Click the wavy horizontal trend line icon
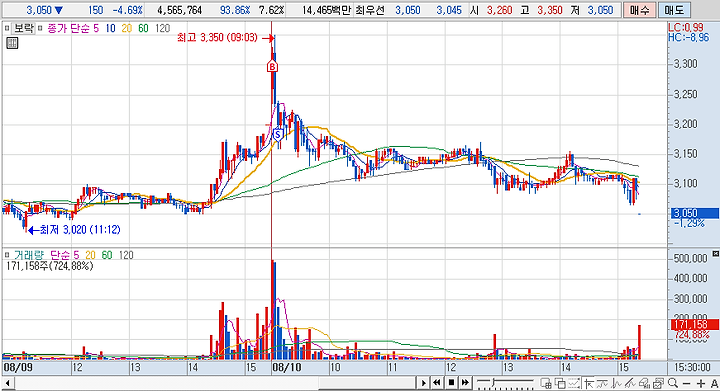 pos(602,383)
